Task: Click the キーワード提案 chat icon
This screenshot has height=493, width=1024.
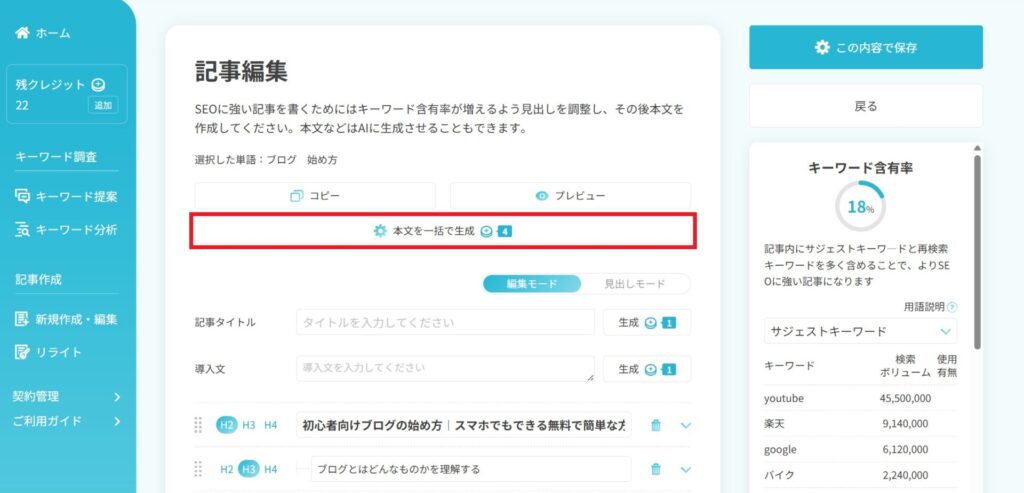Action: pyautogui.click(x=22, y=196)
